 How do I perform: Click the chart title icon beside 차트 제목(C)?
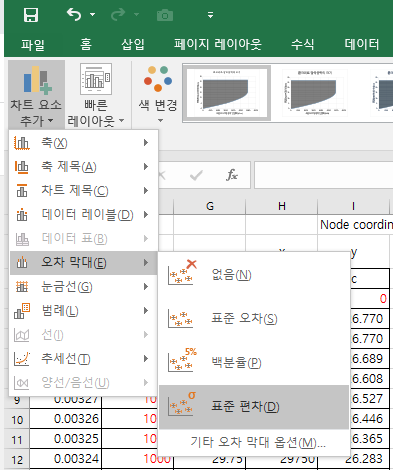click(x=22, y=191)
